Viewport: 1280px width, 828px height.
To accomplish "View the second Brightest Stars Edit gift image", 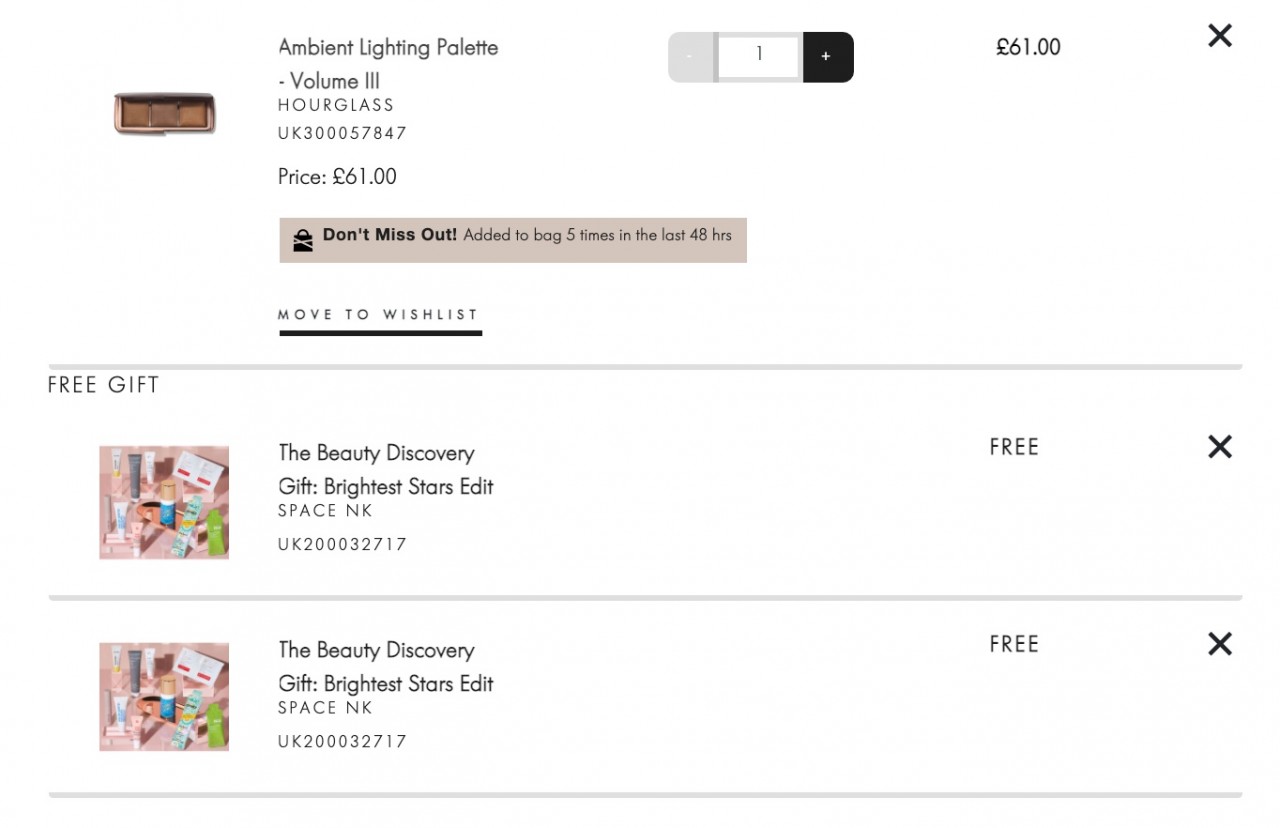I will (x=164, y=697).
